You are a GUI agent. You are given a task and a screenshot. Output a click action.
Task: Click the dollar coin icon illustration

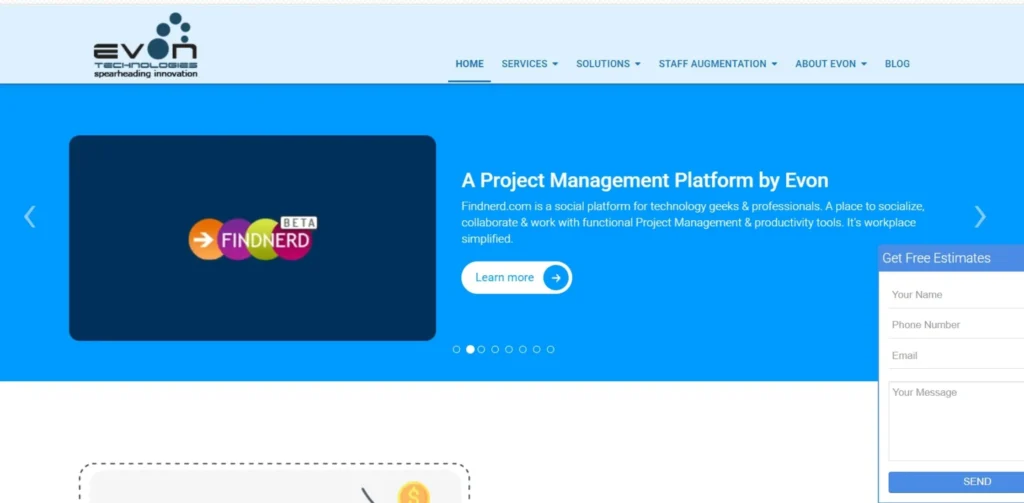point(413,493)
